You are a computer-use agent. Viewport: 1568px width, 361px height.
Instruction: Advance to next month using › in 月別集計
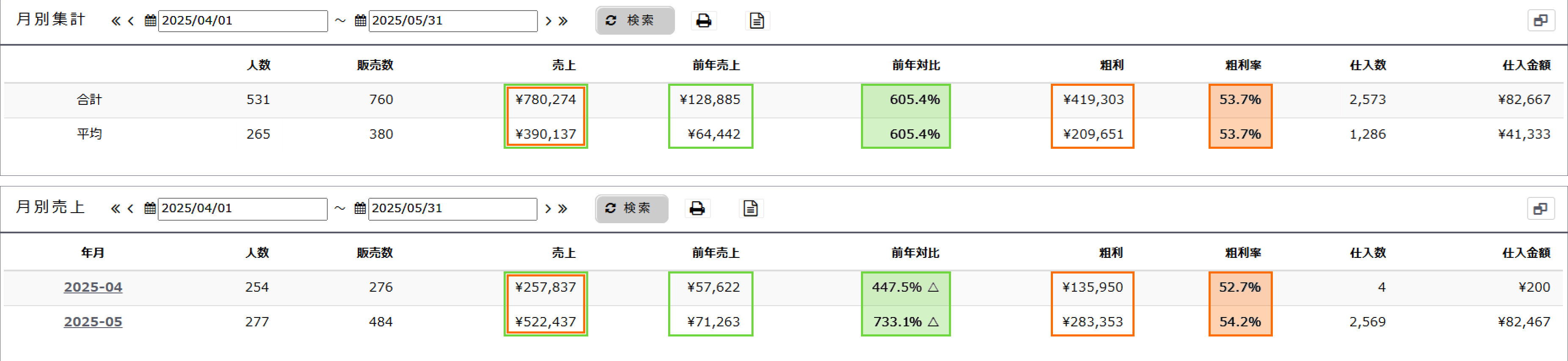[x=548, y=20]
